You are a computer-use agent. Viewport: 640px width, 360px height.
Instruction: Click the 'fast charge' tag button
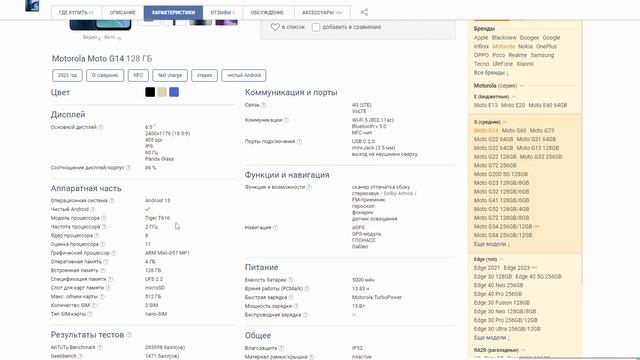click(x=170, y=76)
